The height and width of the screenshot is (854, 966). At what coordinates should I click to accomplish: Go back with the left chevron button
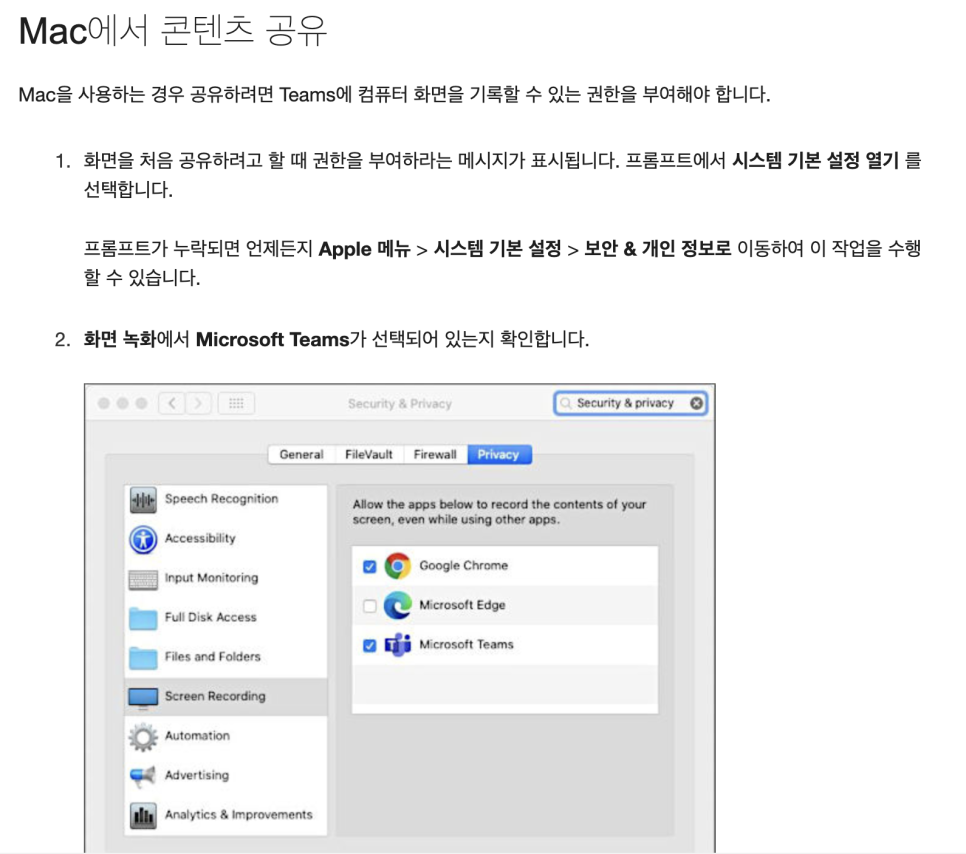pyautogui.click(x=172, y=404)
